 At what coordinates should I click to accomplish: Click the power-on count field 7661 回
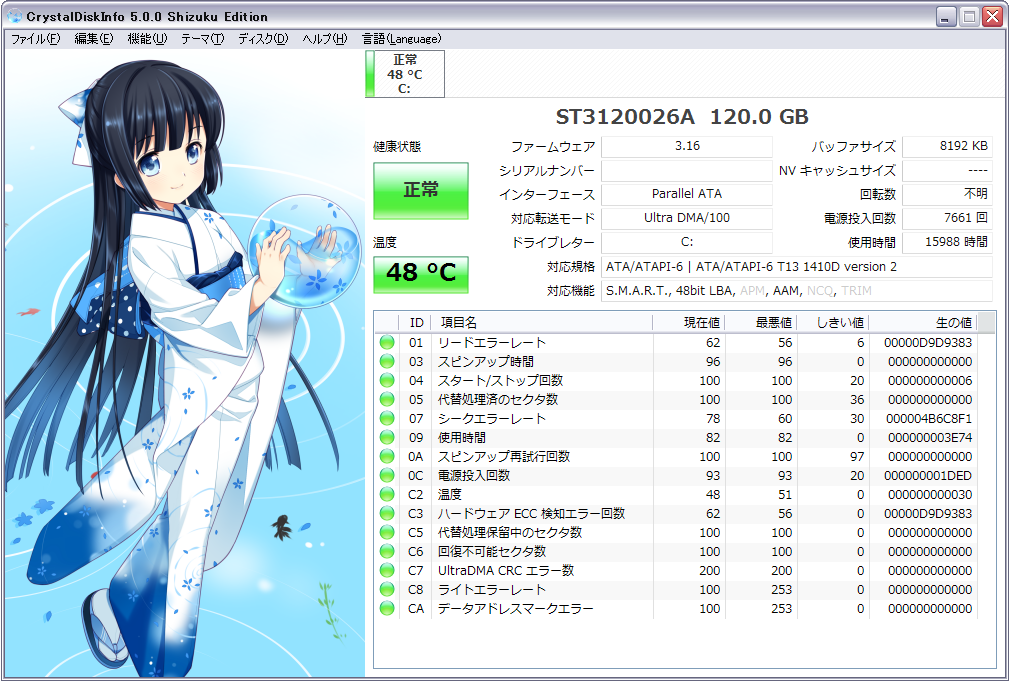(947, 218)
